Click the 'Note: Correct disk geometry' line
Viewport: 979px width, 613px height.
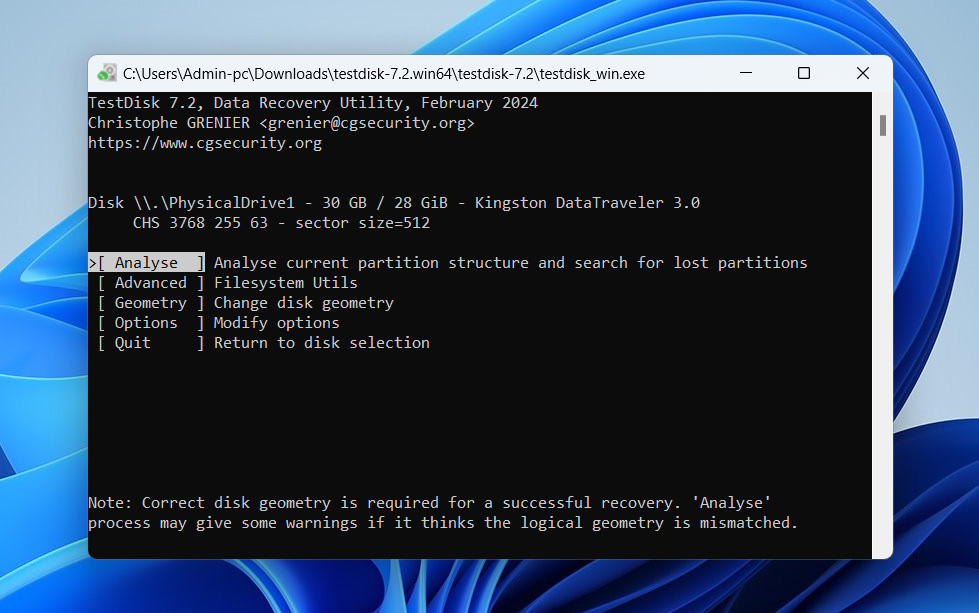pos(430,503)
